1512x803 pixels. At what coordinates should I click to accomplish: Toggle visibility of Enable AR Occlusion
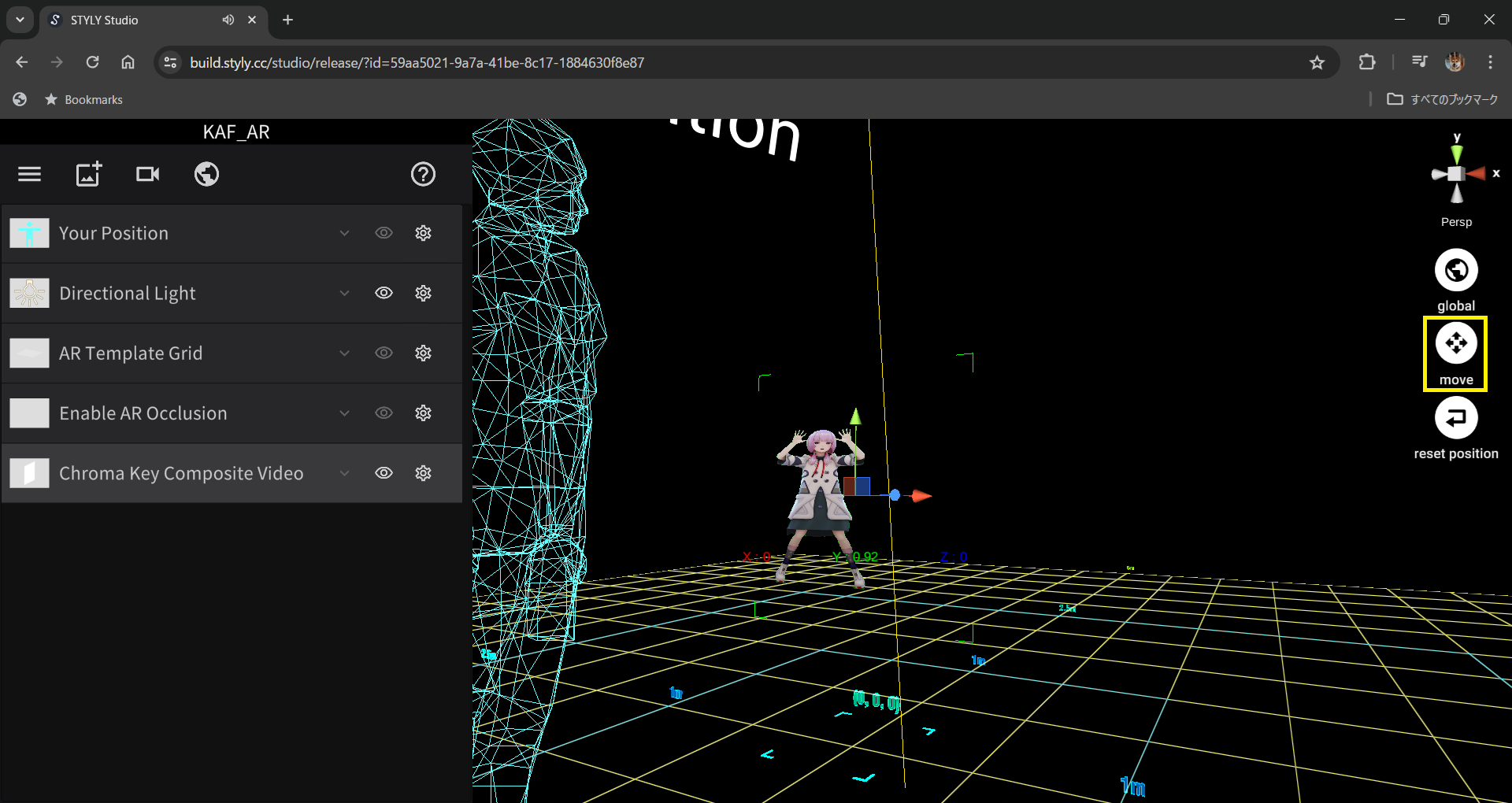(x=384, y=413)
